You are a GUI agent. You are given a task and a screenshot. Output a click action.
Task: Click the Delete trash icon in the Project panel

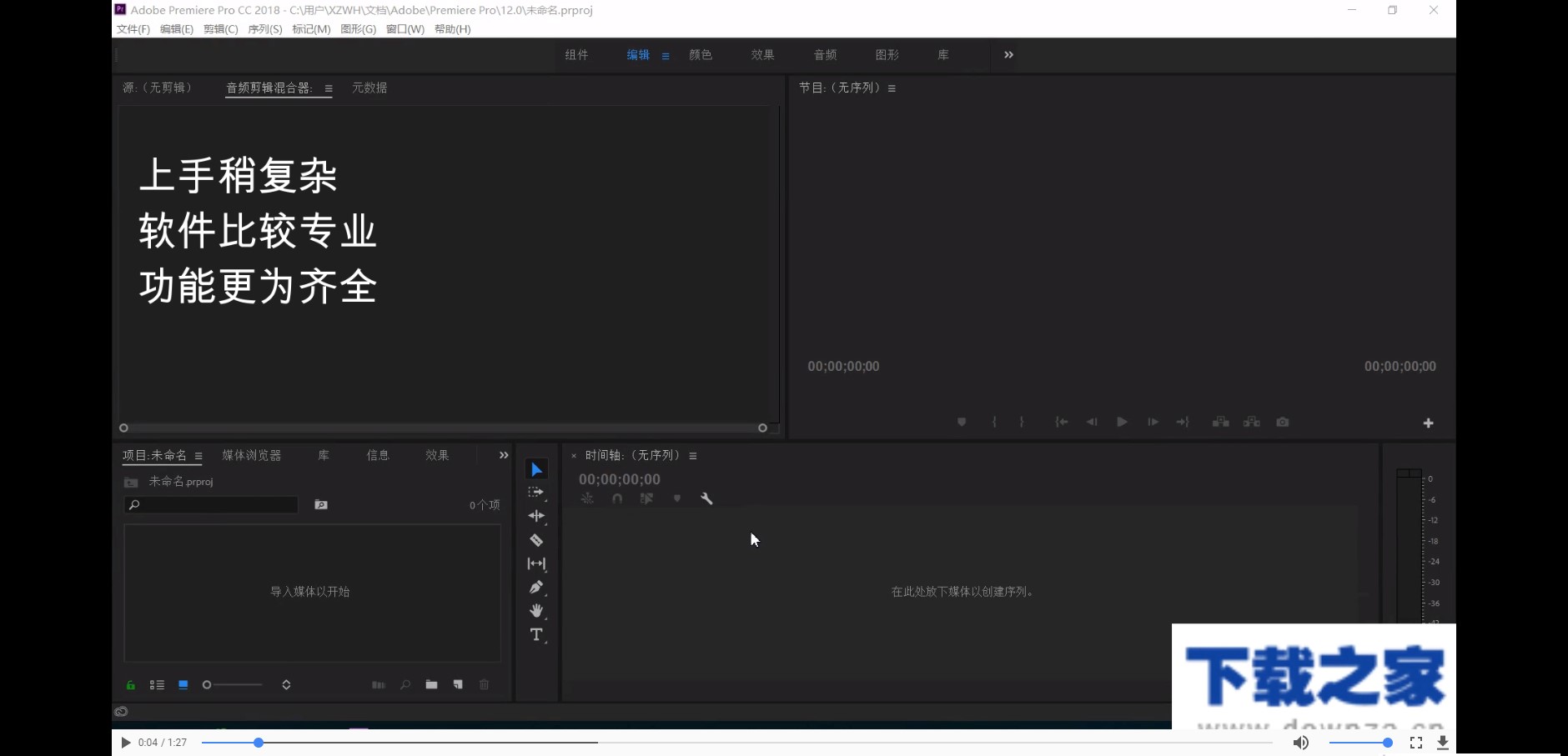pos(485,684)
